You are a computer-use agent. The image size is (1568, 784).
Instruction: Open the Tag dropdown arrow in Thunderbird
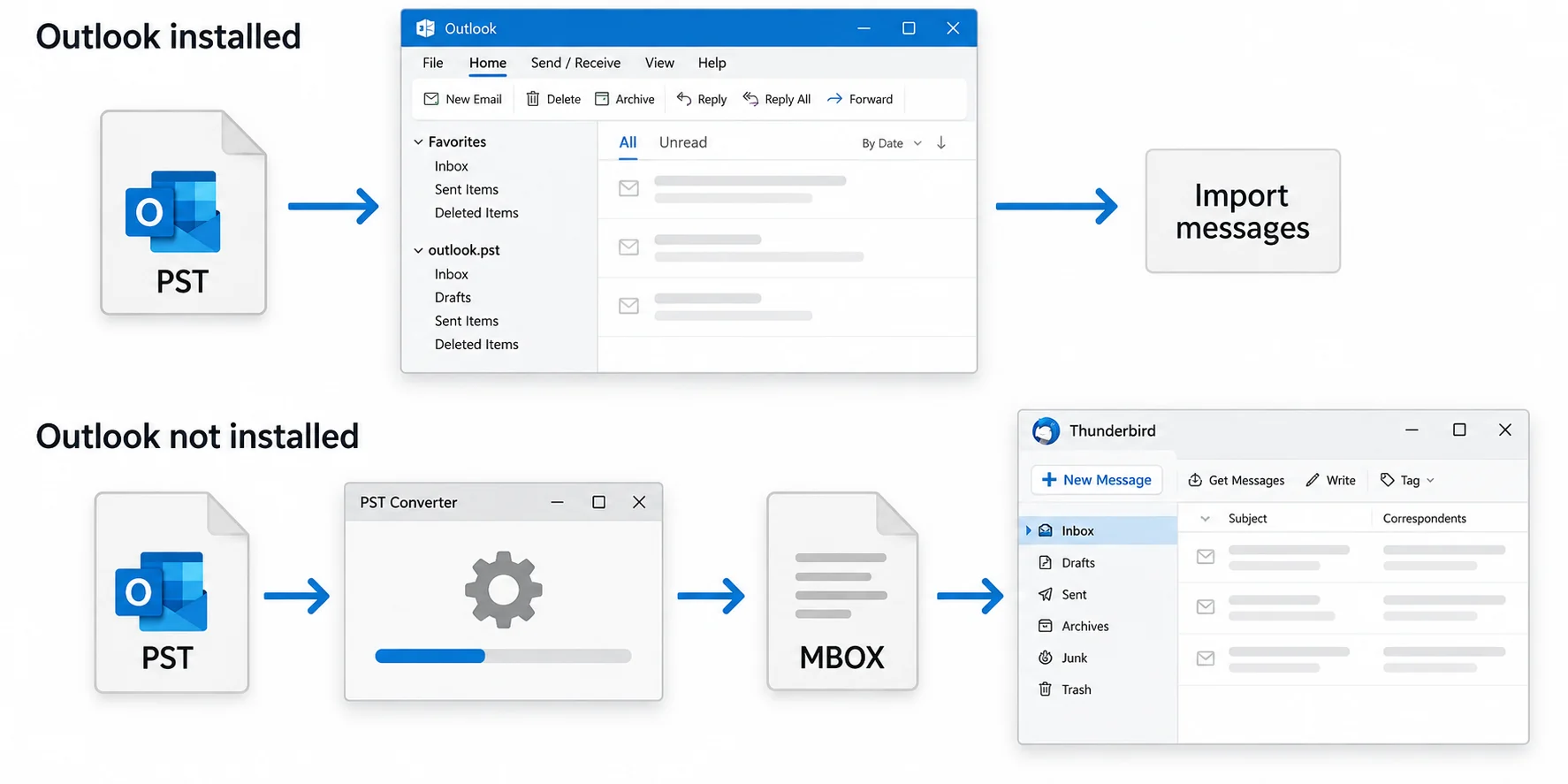coord(1431,480)
